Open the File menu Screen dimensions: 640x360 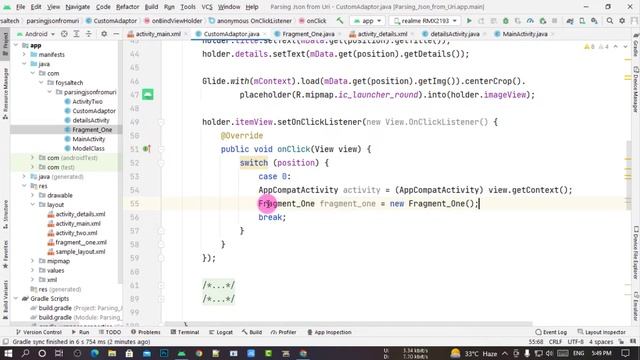pyautogui.click(x=20, y=7)
